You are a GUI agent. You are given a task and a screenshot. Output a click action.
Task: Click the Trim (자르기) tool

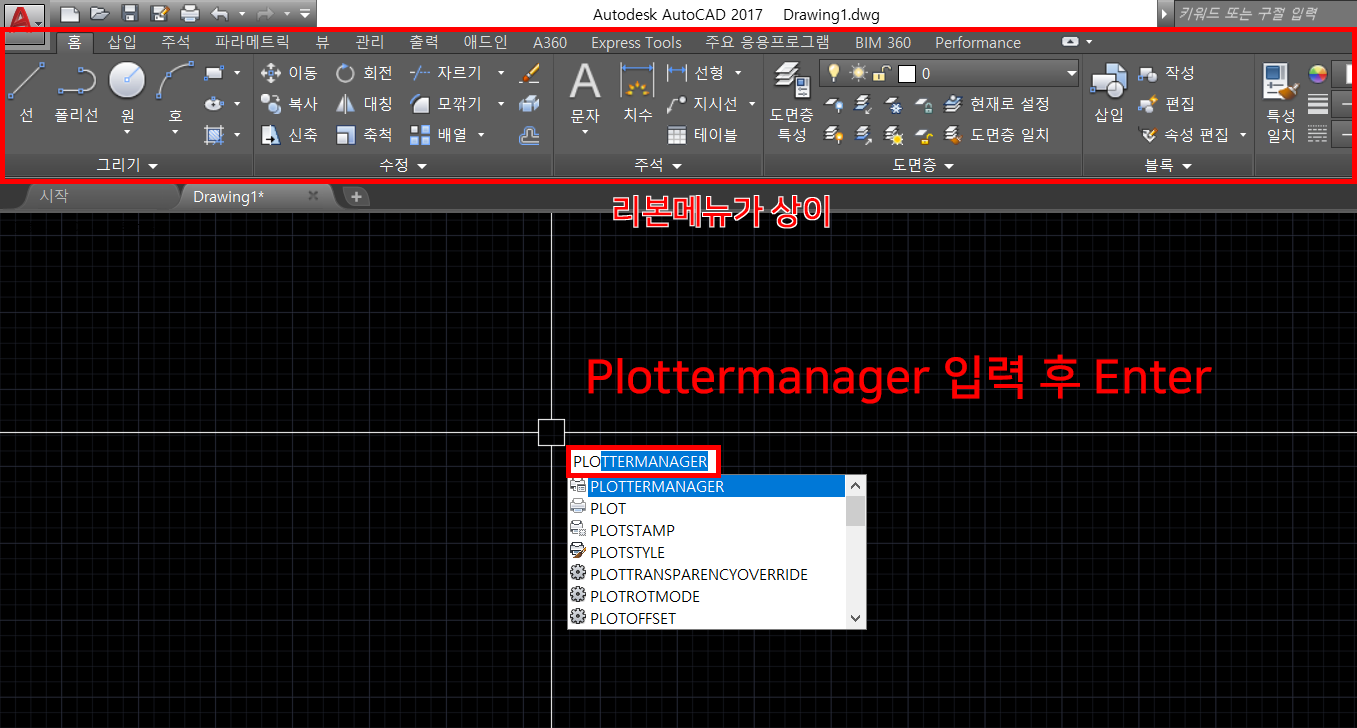click(x=447, y=73)
